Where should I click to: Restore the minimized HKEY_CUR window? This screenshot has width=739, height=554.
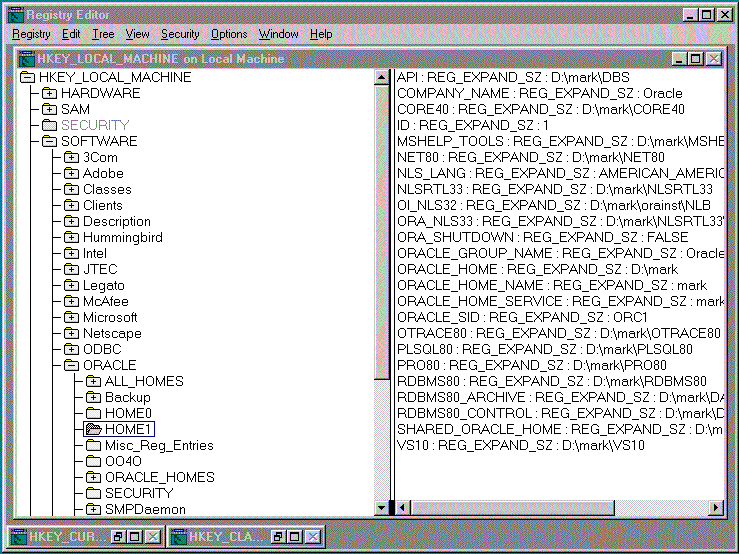pos(118,537)
